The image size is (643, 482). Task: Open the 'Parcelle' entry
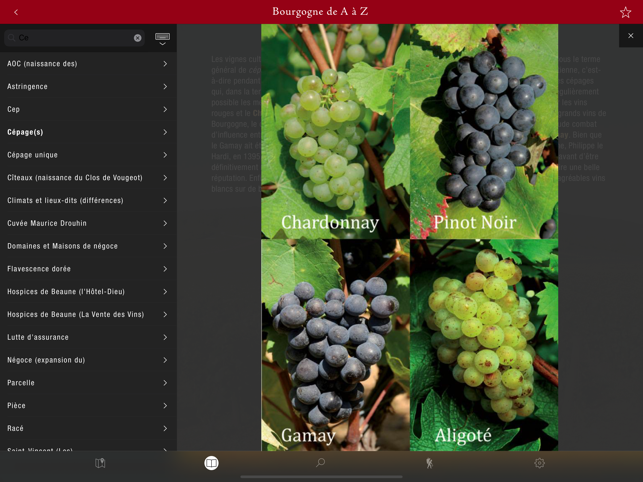(x=88, y=382)
